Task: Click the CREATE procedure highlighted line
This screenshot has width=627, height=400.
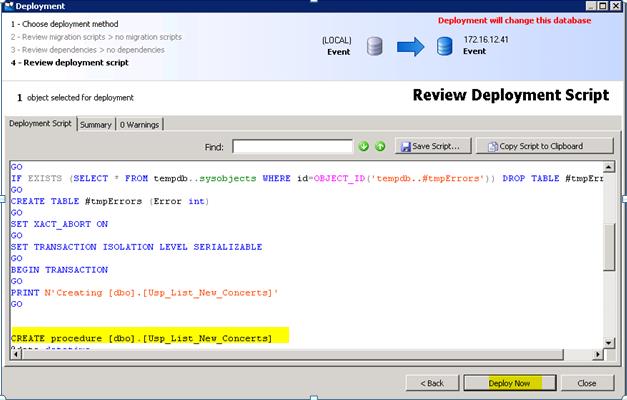Action: click(142, 338)
